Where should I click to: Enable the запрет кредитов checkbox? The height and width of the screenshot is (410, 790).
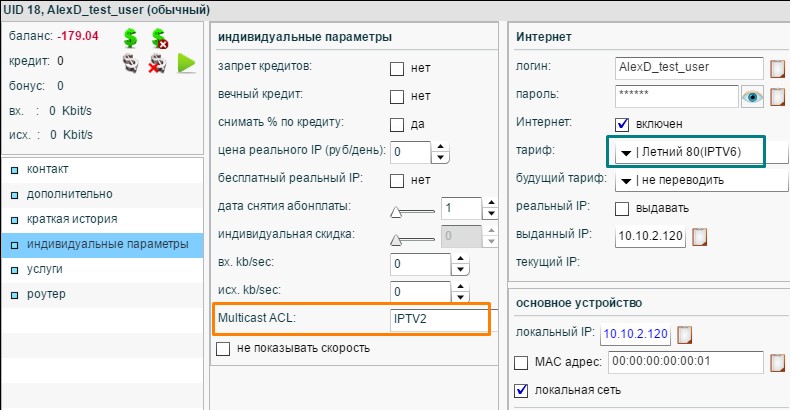397,69
